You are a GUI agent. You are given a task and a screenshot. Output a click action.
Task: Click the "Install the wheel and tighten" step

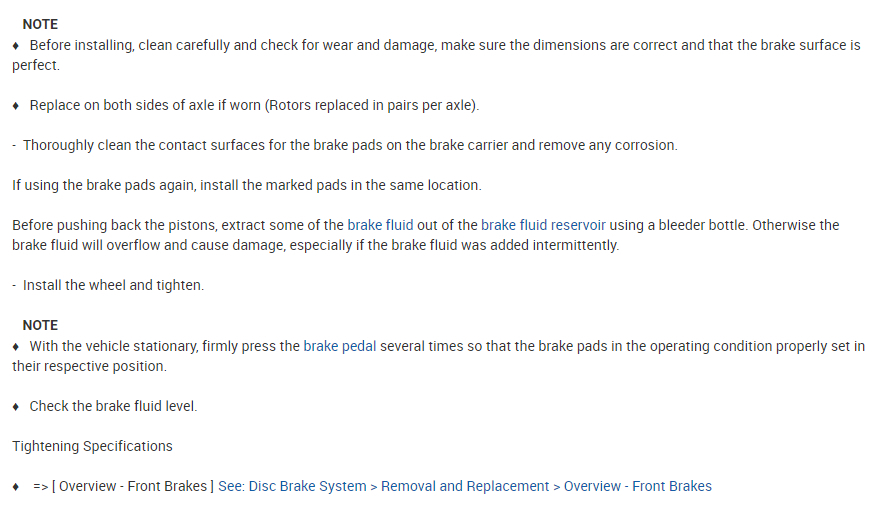(x=113, y=286)
